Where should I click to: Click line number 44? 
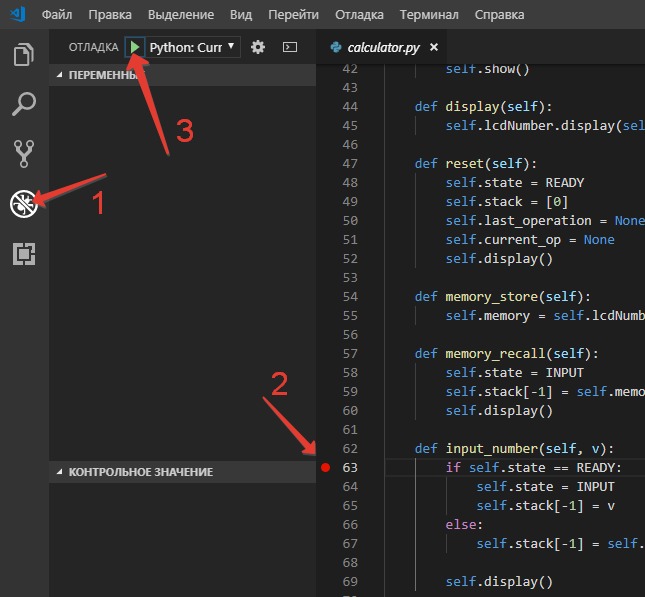click(350, 107)
